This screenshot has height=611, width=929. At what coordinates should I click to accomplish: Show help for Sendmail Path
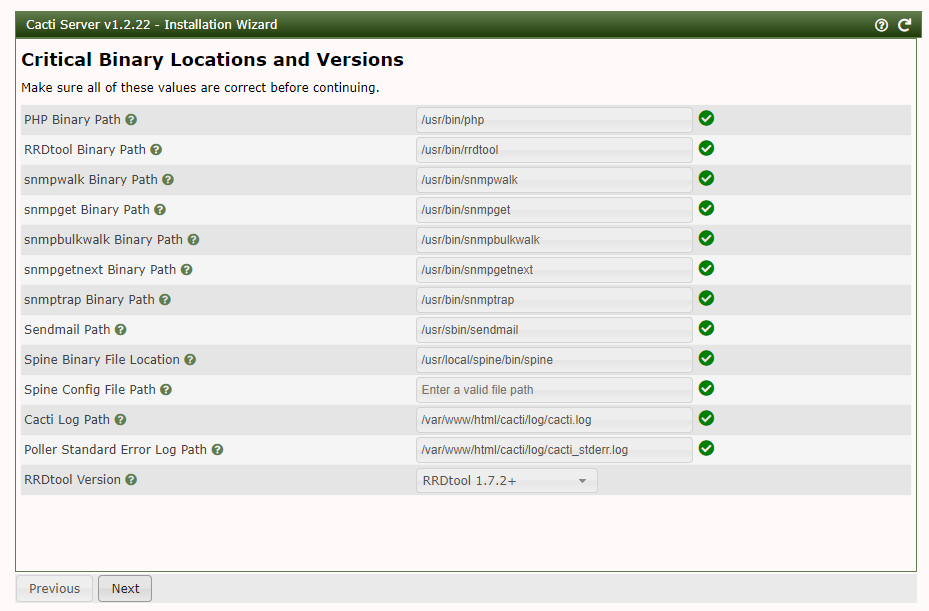pos(121,330)
